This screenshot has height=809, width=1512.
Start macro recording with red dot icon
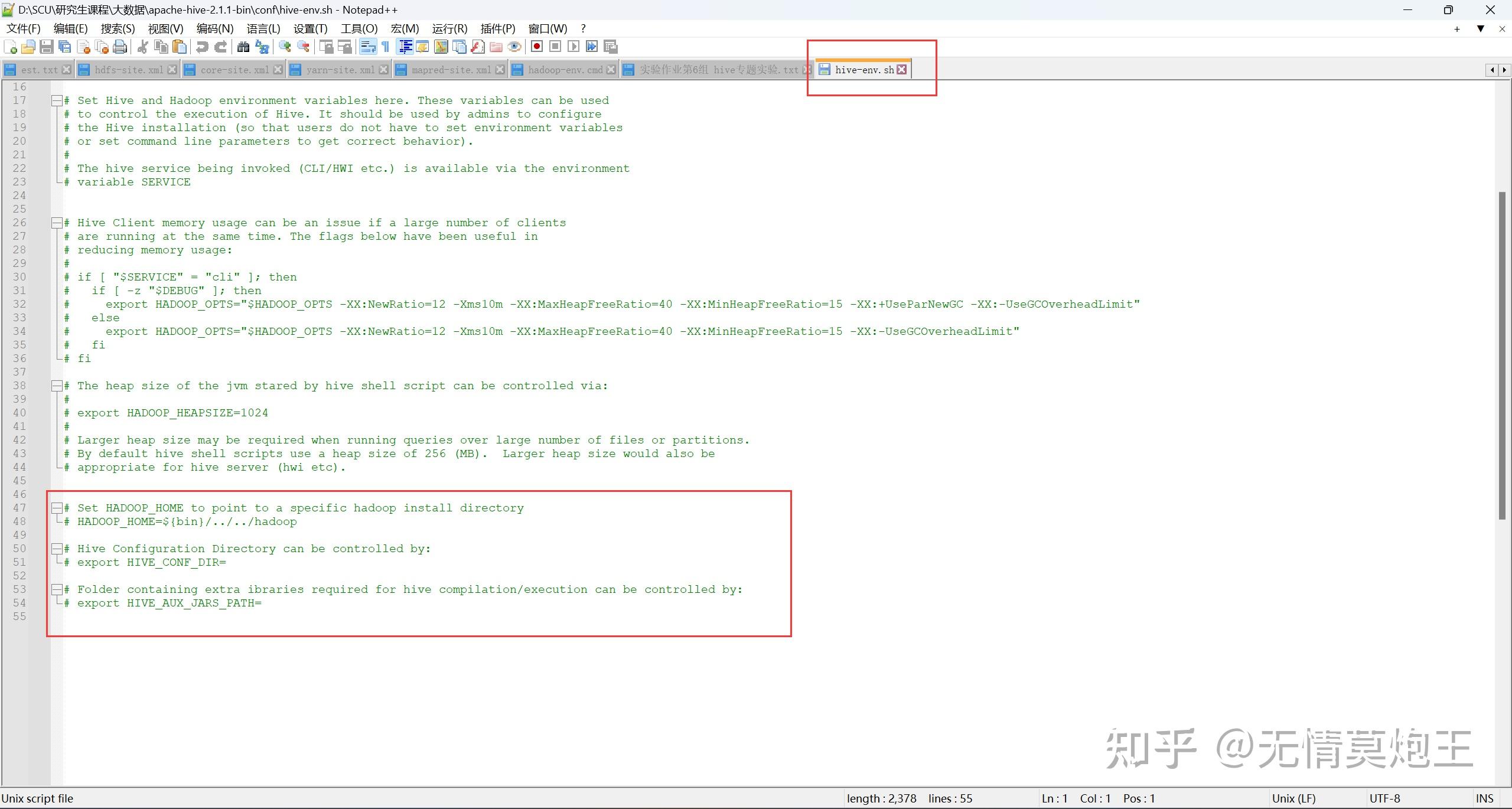pos(536,47)
